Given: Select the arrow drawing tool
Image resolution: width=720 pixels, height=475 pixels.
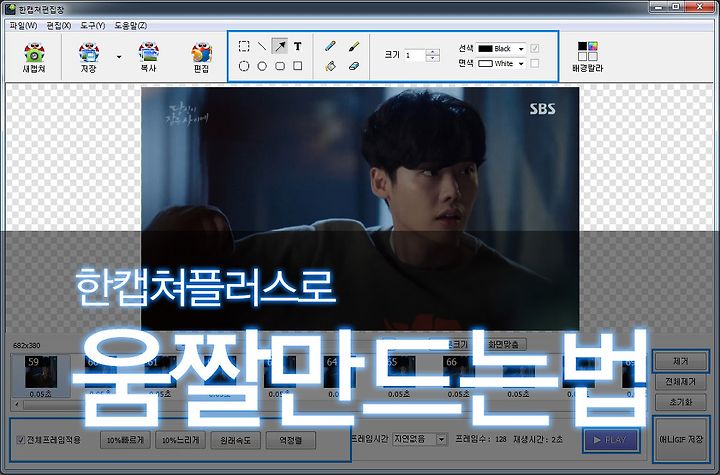Looking at the screenshot, I should pyautogui.click(x=280, y=46).
